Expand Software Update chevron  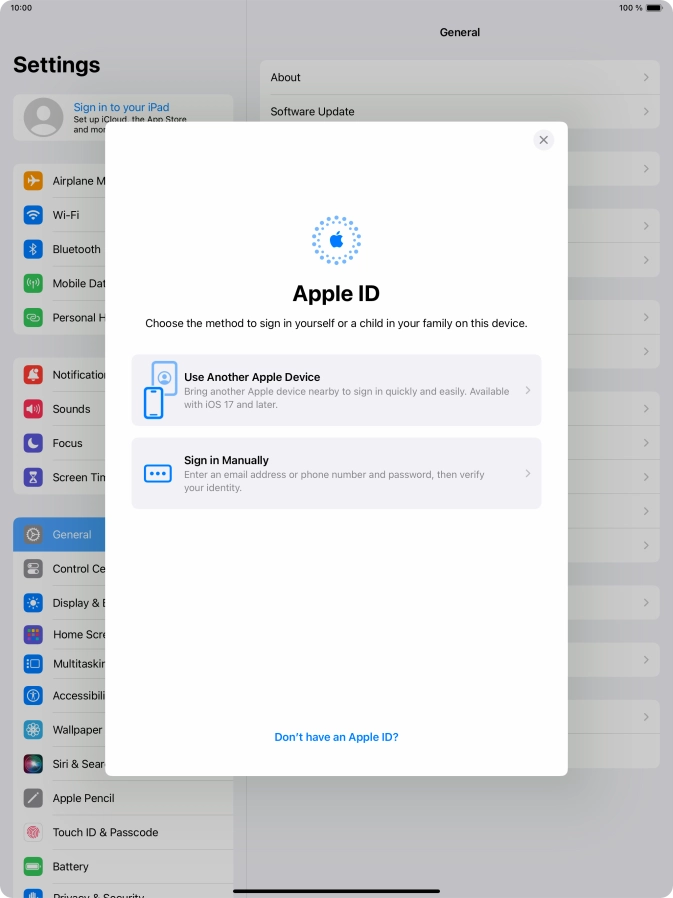click(x=646, y=112)
